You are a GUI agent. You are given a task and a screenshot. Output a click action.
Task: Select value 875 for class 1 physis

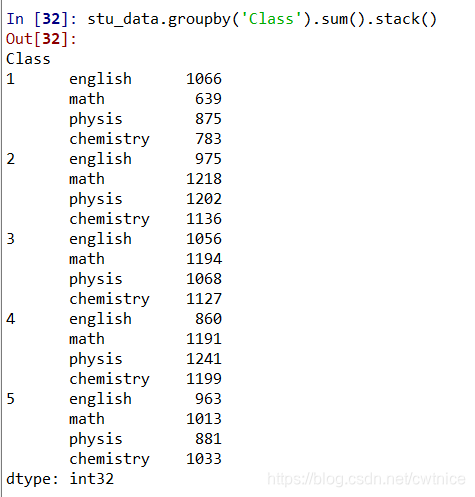(208, 119)
